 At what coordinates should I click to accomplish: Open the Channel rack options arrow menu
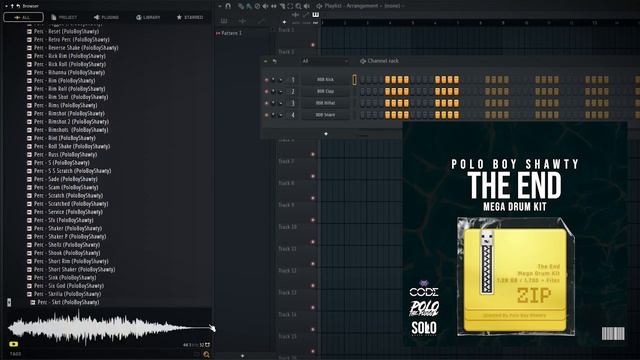tap(266, 61)
